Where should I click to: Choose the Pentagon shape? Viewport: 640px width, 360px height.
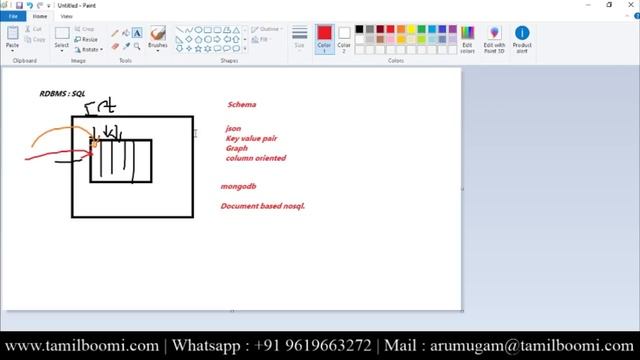[198, 40]
